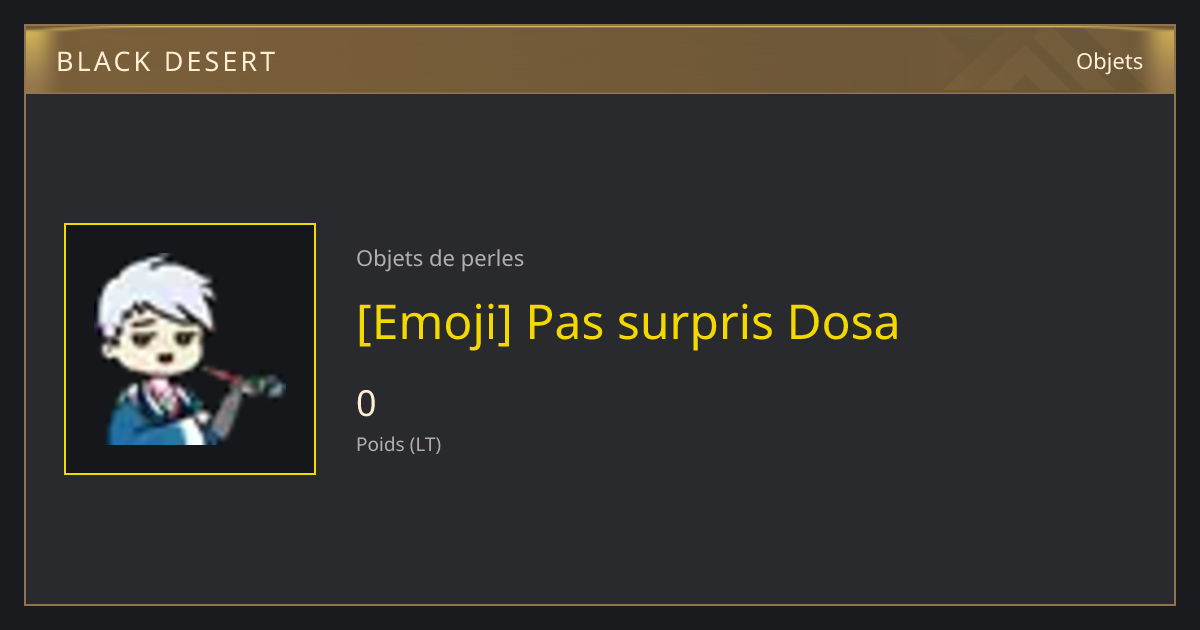The image size is (1200, 630).
Task: Click the [Emoji] tag in the title
Action: (434, 324)
